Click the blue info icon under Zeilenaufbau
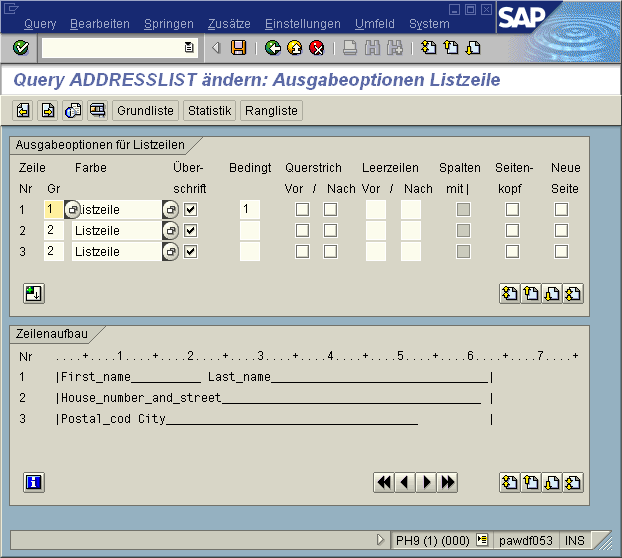 pos(34,482)
